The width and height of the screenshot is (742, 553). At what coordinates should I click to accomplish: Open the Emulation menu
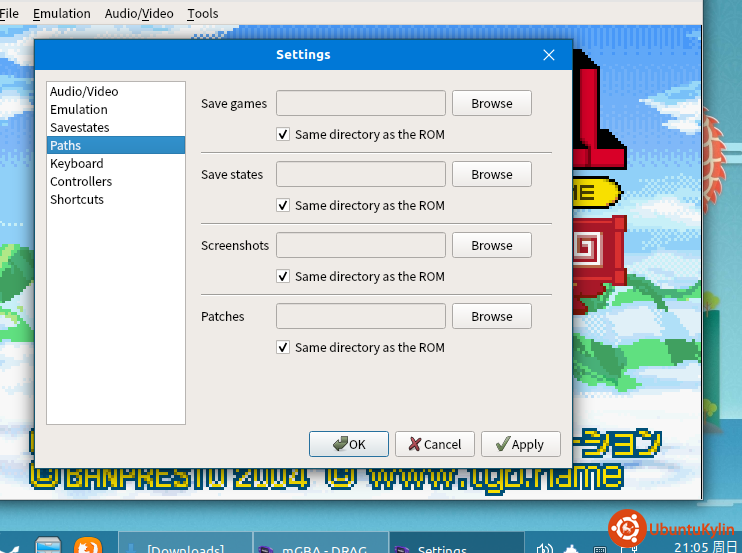pos(62,13)
